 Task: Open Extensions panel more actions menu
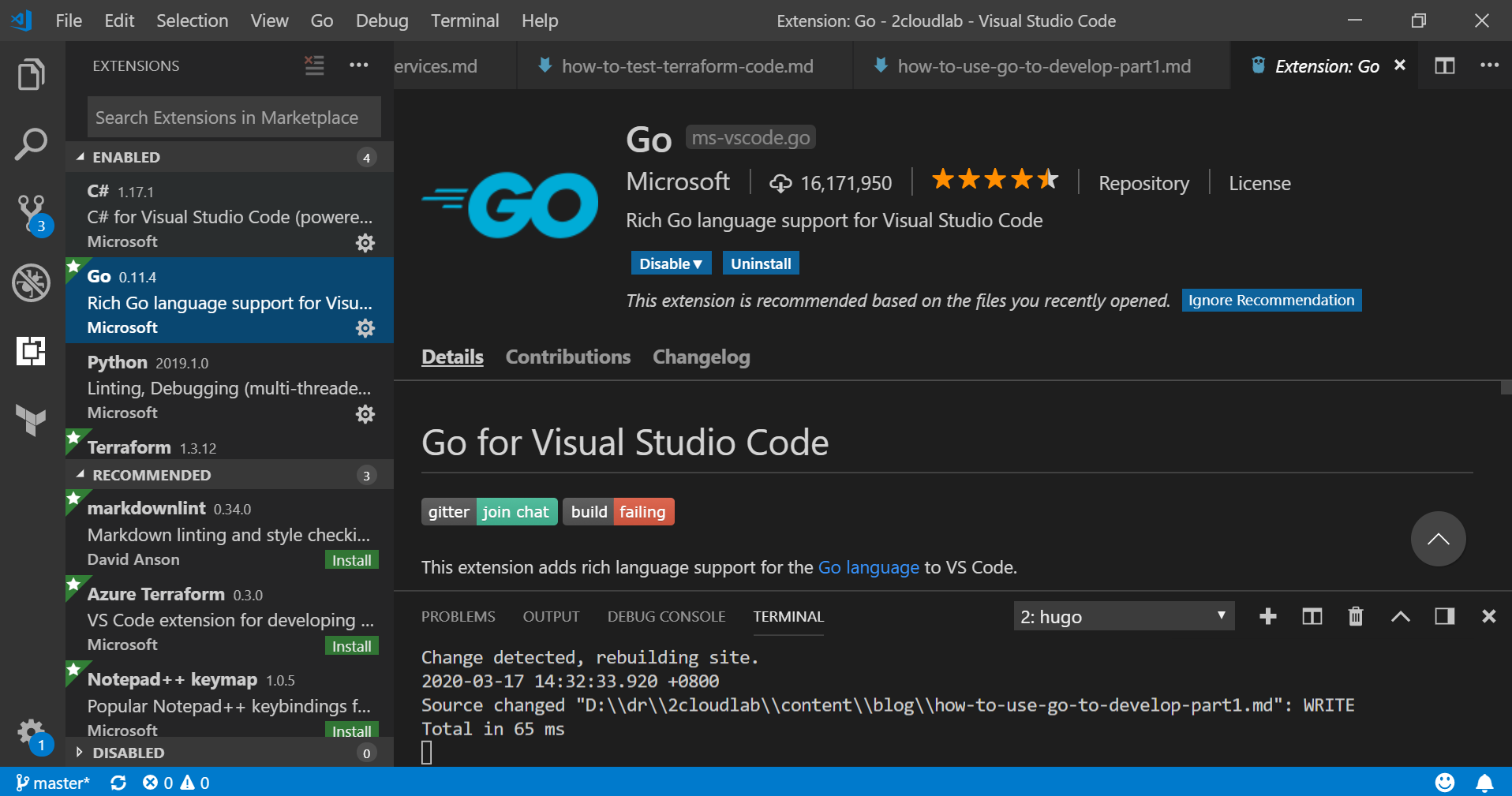click(359, 65)
